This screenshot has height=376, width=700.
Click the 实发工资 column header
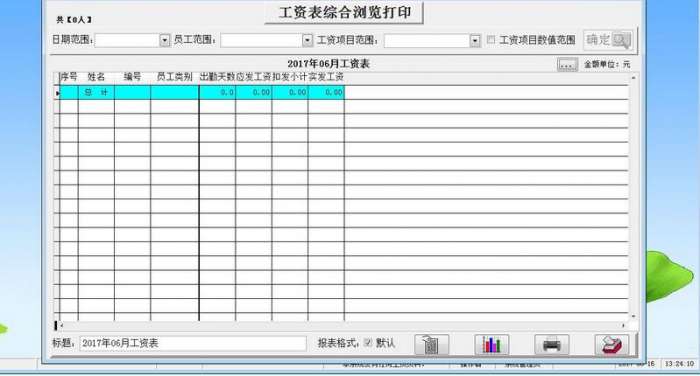(x=326, y=77)
